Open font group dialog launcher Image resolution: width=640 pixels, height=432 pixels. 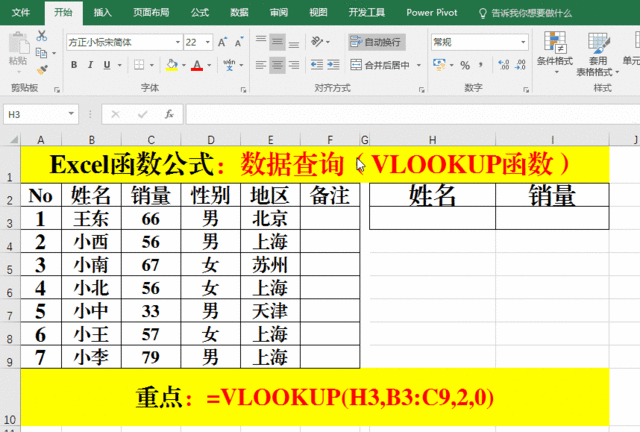pos(244,89)
